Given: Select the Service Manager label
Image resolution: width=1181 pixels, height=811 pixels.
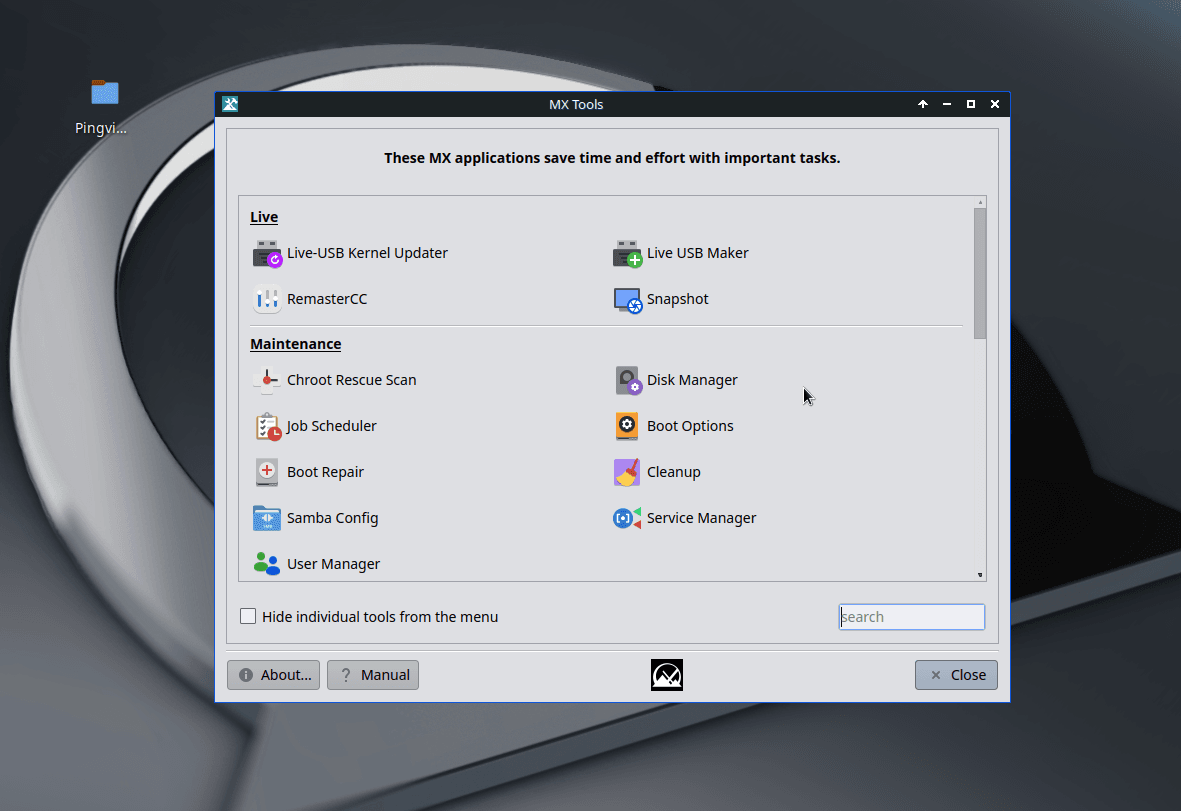Looking at the screenshot, I should pos(701,517).
